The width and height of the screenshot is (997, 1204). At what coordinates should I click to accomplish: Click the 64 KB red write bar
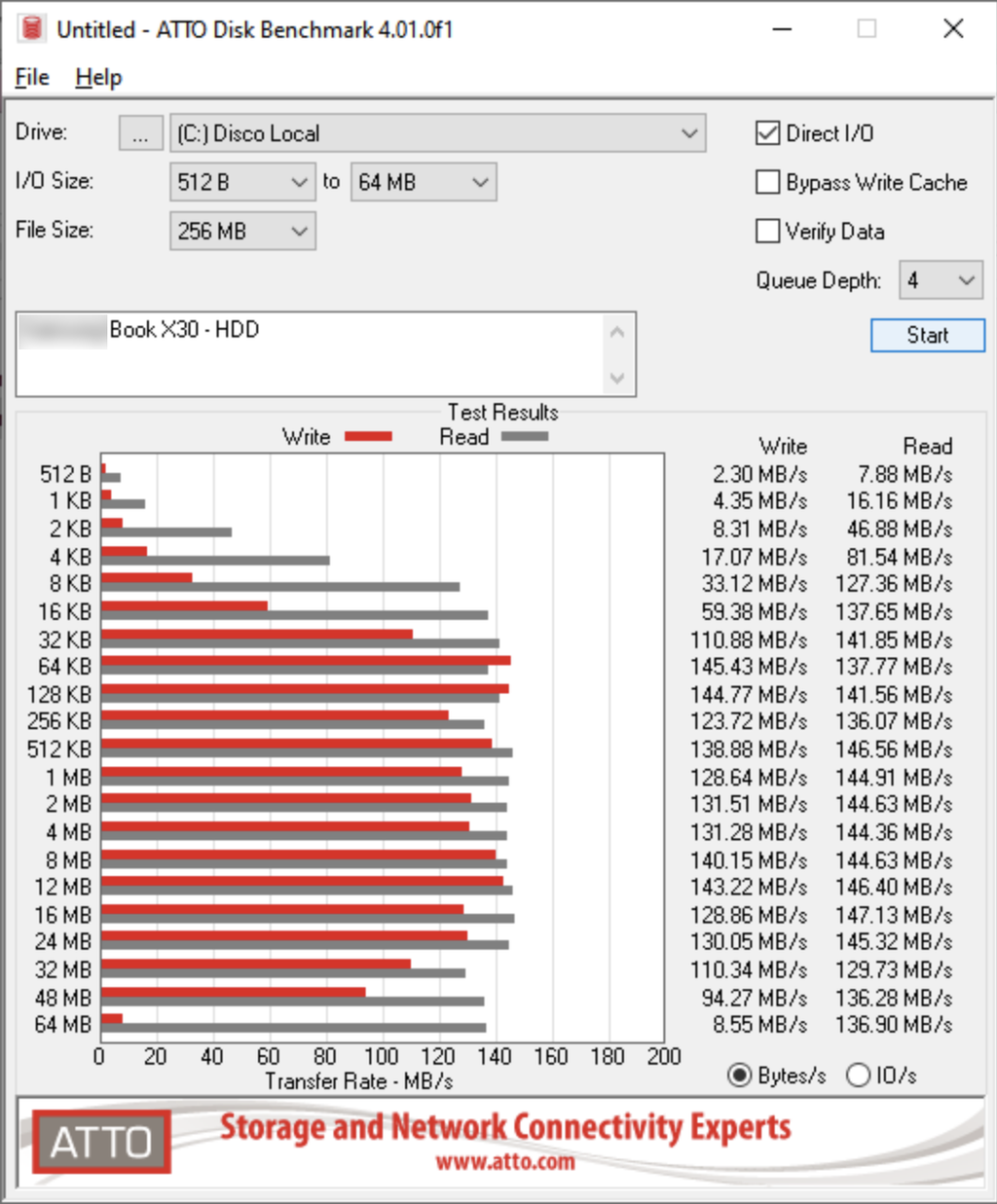pyautogui.click(x=306, y=661)
